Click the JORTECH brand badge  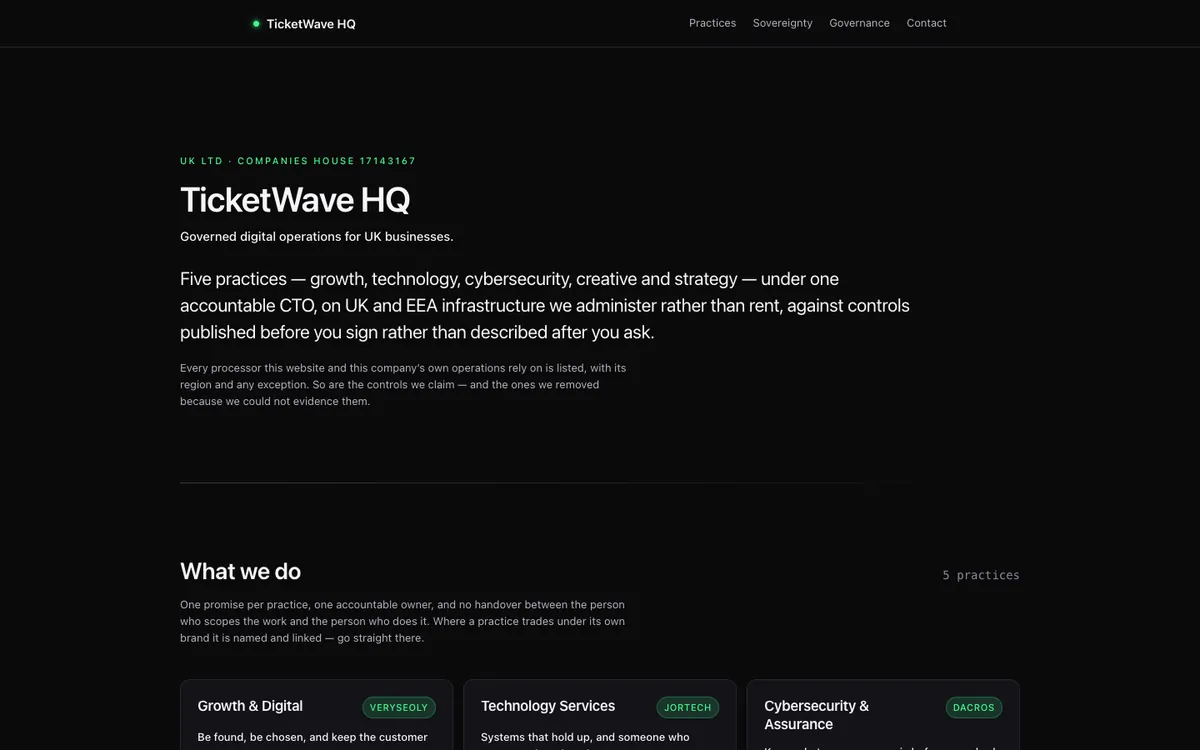coord(688,707)
